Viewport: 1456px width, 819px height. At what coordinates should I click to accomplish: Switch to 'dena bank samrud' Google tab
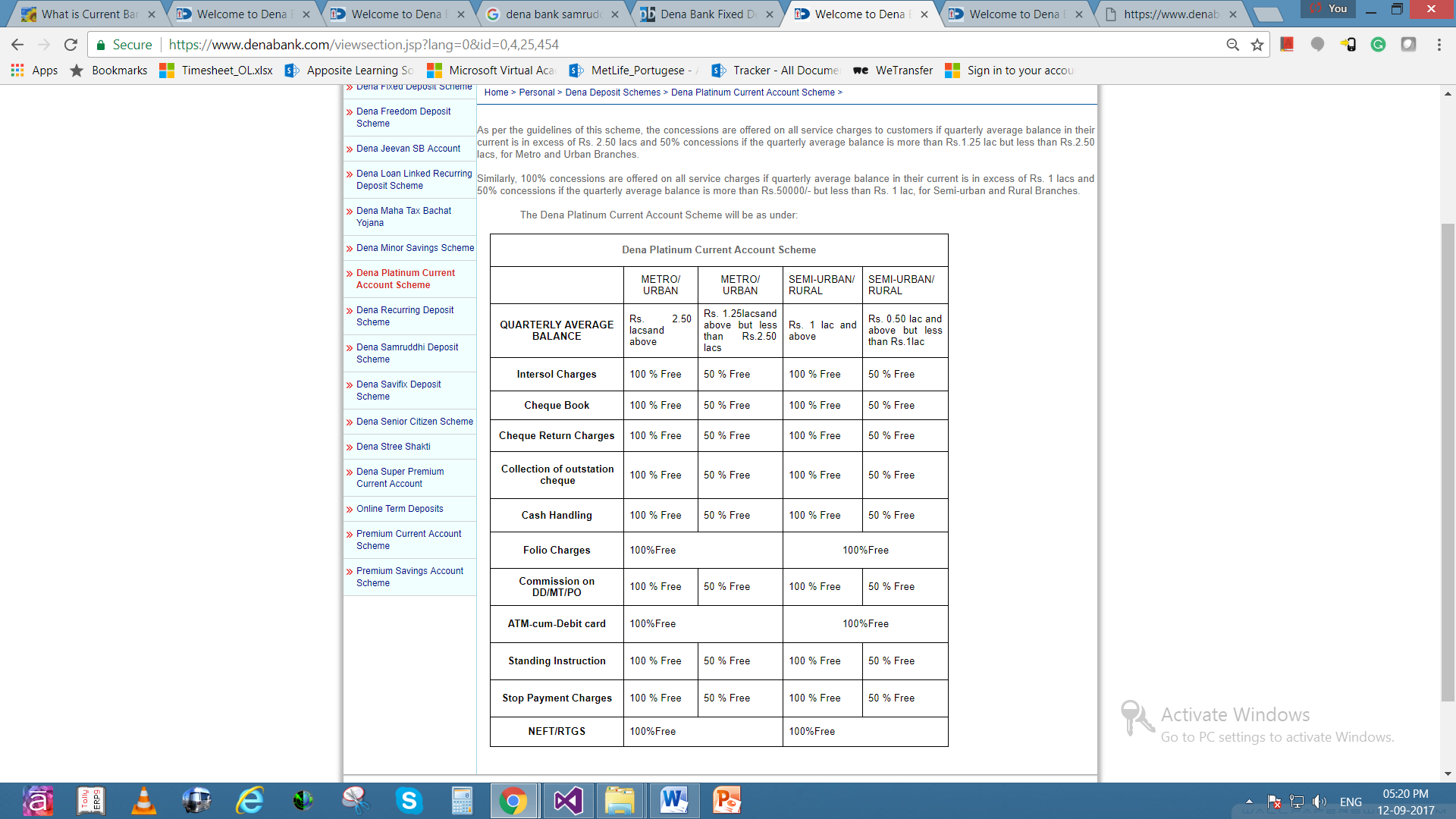[554, 14]
